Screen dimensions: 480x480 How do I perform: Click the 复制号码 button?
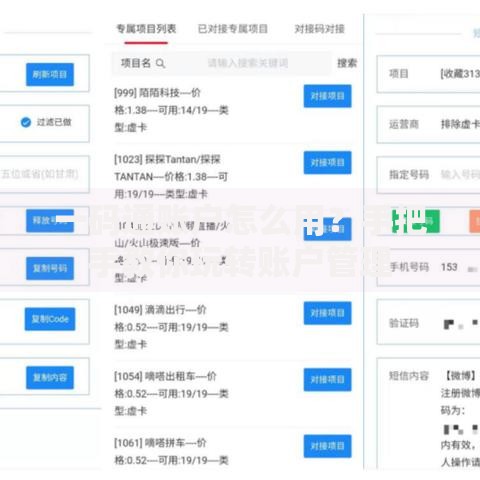tap(50, 268)
